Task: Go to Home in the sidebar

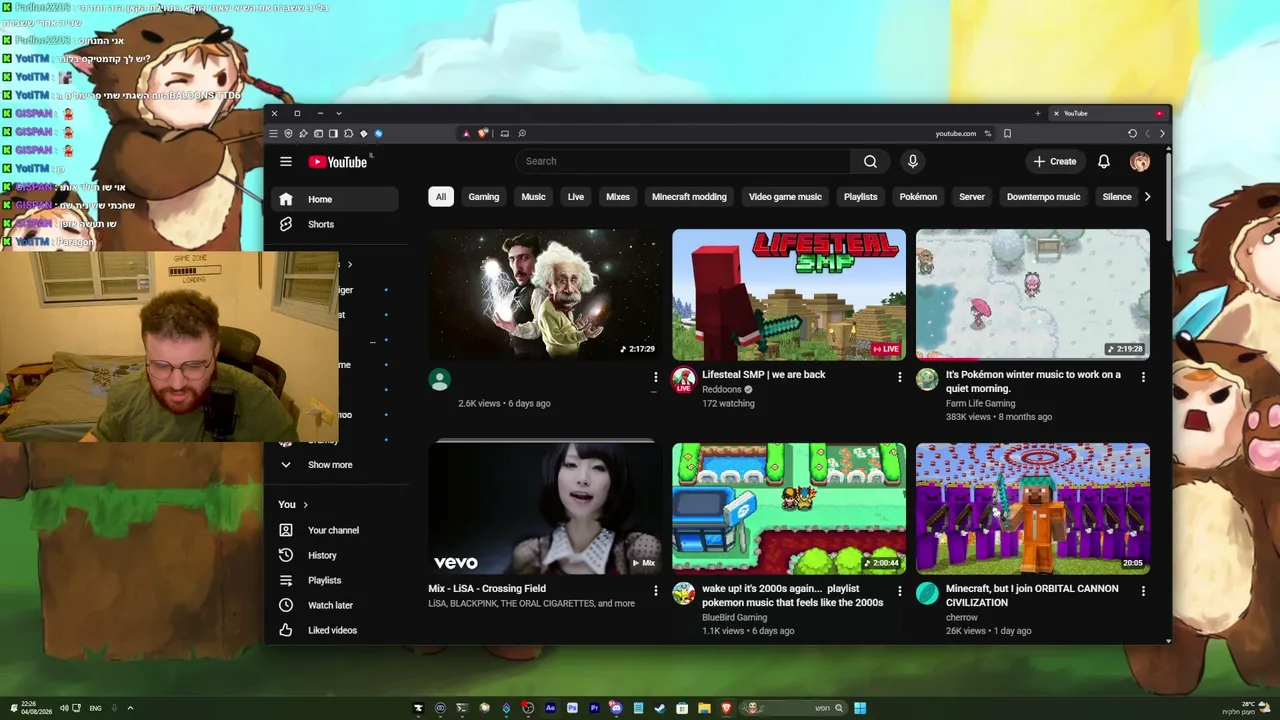Action: pos(335,199)
